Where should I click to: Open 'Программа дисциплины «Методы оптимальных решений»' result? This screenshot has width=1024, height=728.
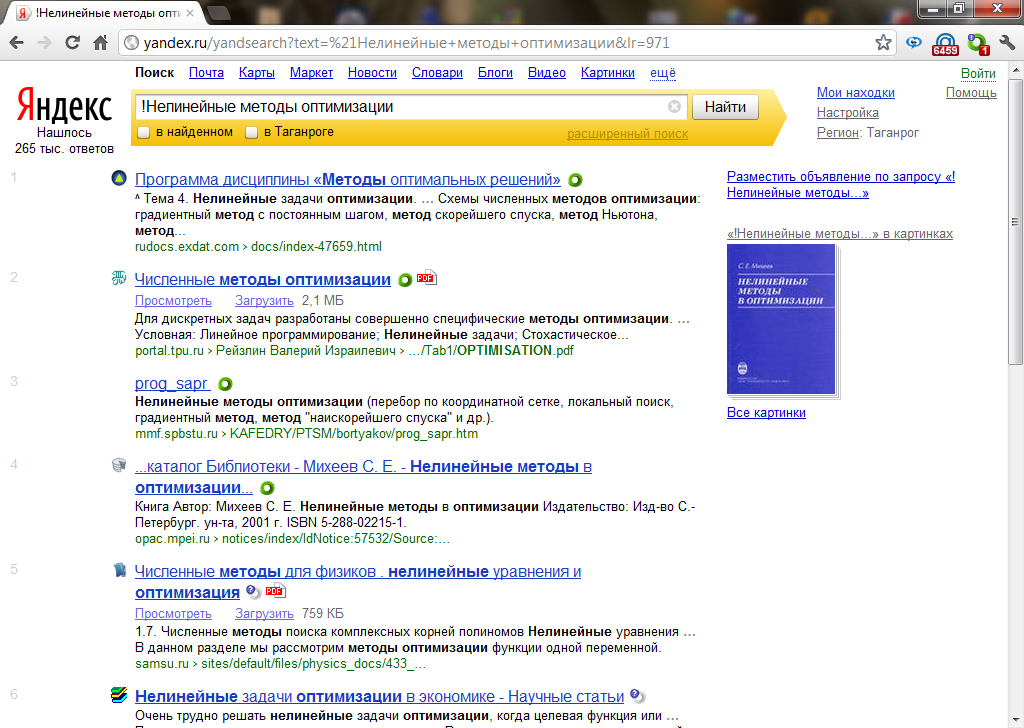click(347, 180)
